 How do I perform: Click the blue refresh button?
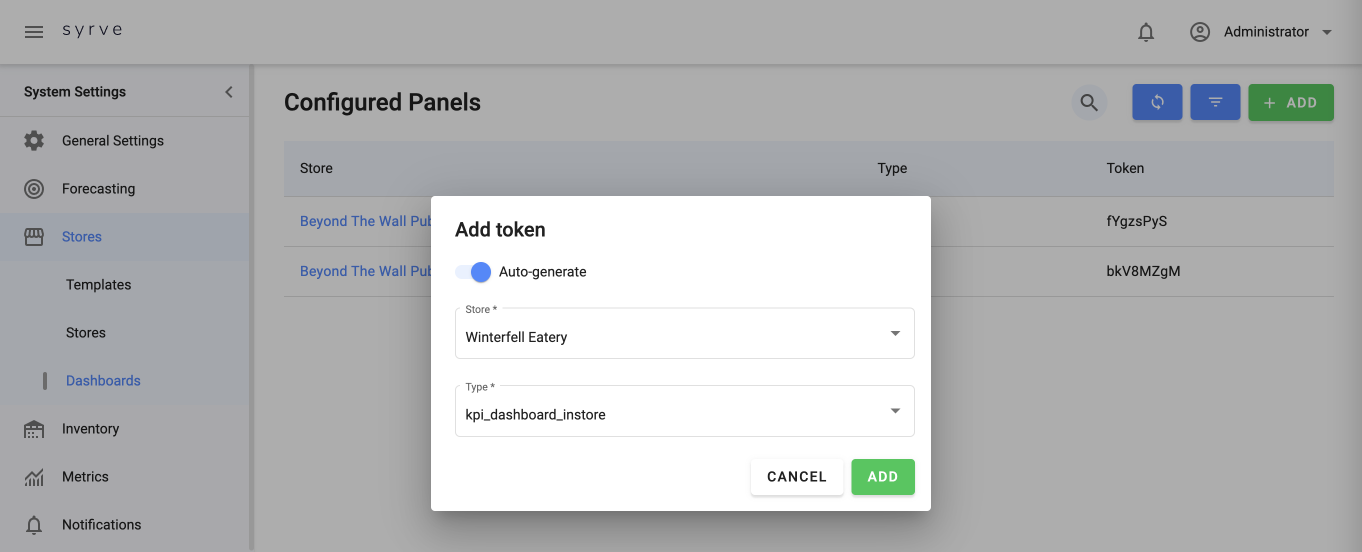[1157, 102]
